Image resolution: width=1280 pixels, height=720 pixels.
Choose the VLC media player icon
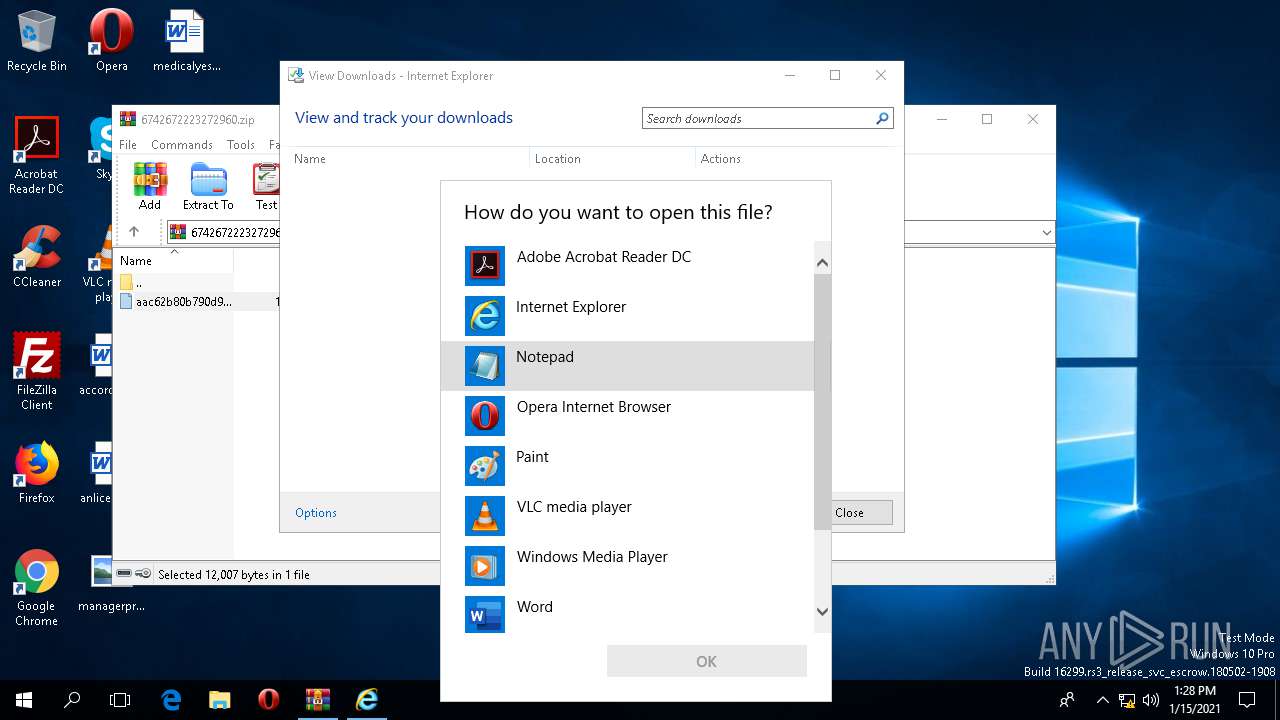tap(485, 515)
